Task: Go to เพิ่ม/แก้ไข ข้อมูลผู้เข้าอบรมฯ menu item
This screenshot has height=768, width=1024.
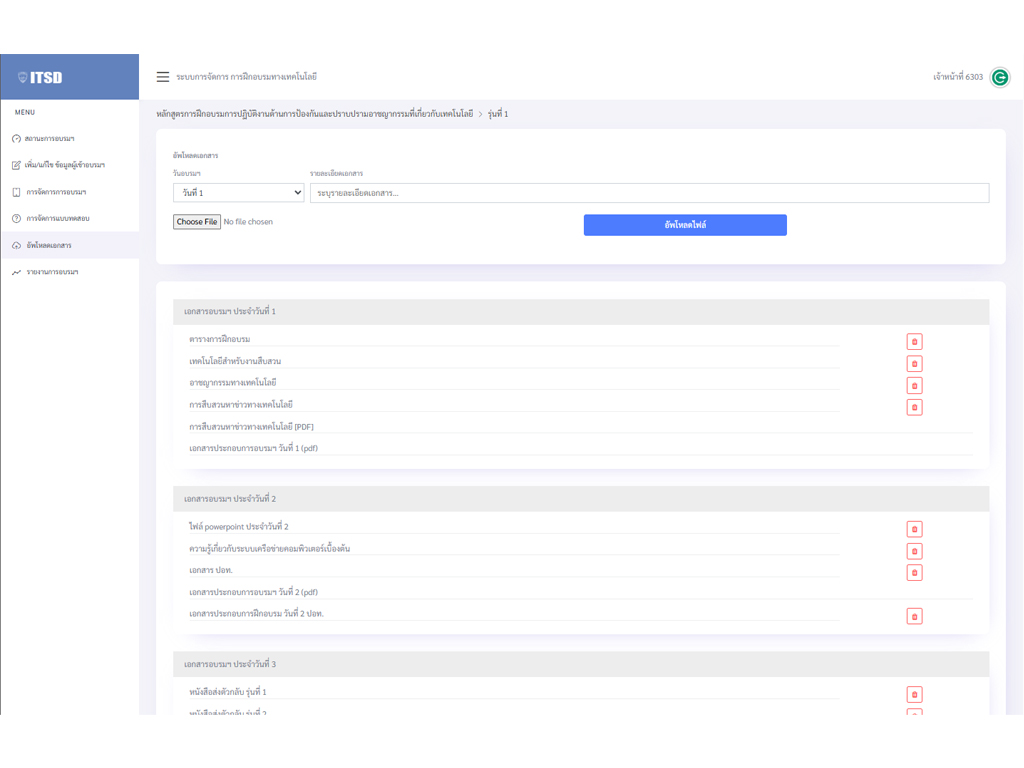Action: 65,165
